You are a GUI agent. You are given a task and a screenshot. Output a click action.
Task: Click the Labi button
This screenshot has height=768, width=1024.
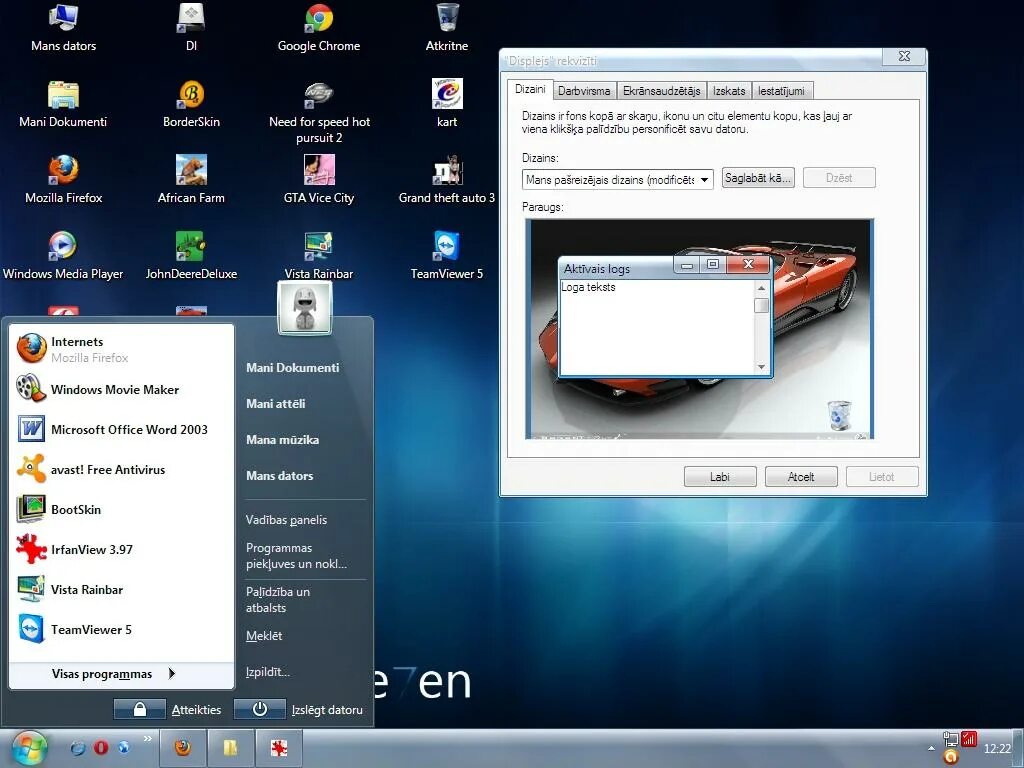(720, 477)
